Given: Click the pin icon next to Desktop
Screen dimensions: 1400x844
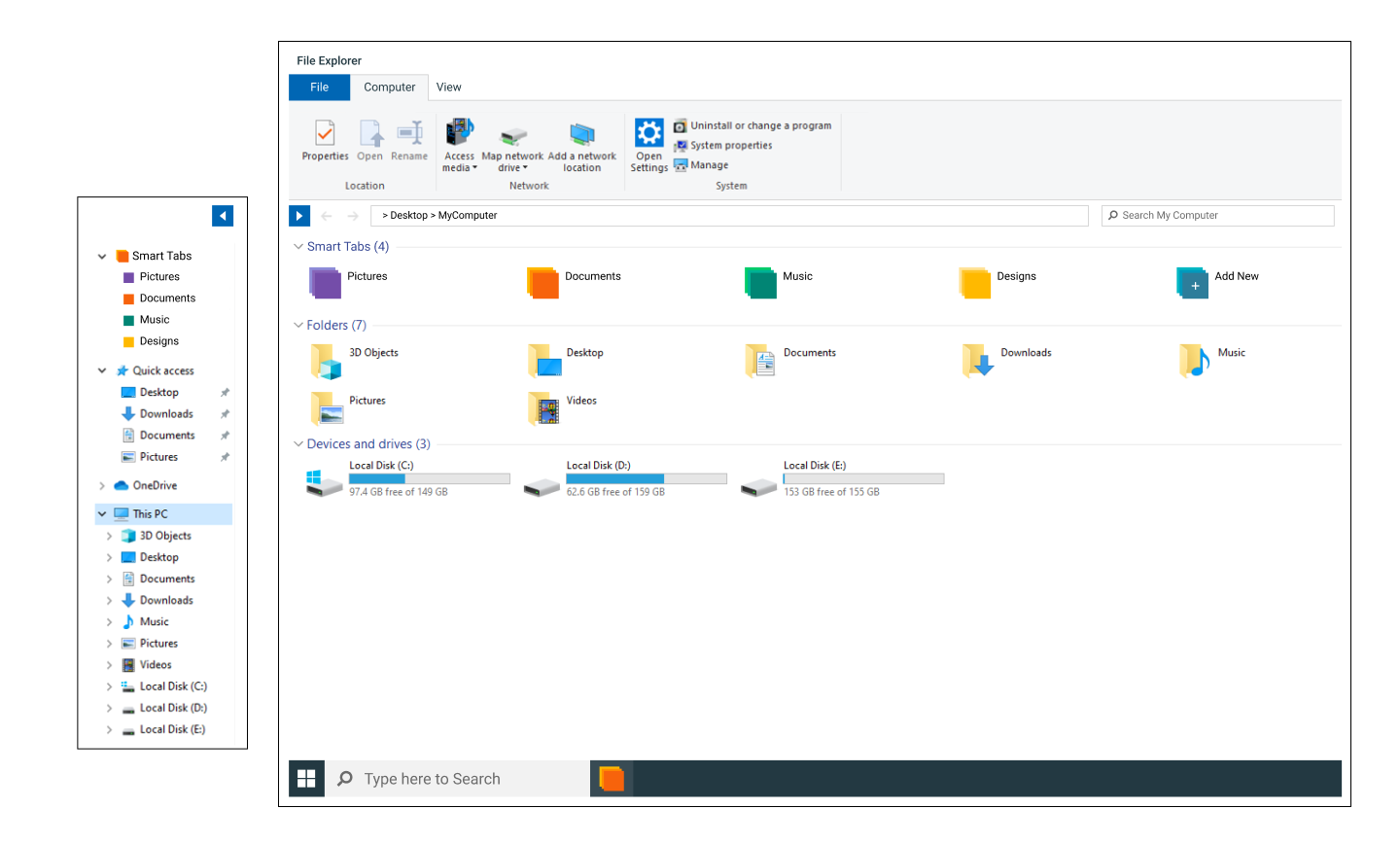Looking at the screenshot, I should tap(225, 393).
